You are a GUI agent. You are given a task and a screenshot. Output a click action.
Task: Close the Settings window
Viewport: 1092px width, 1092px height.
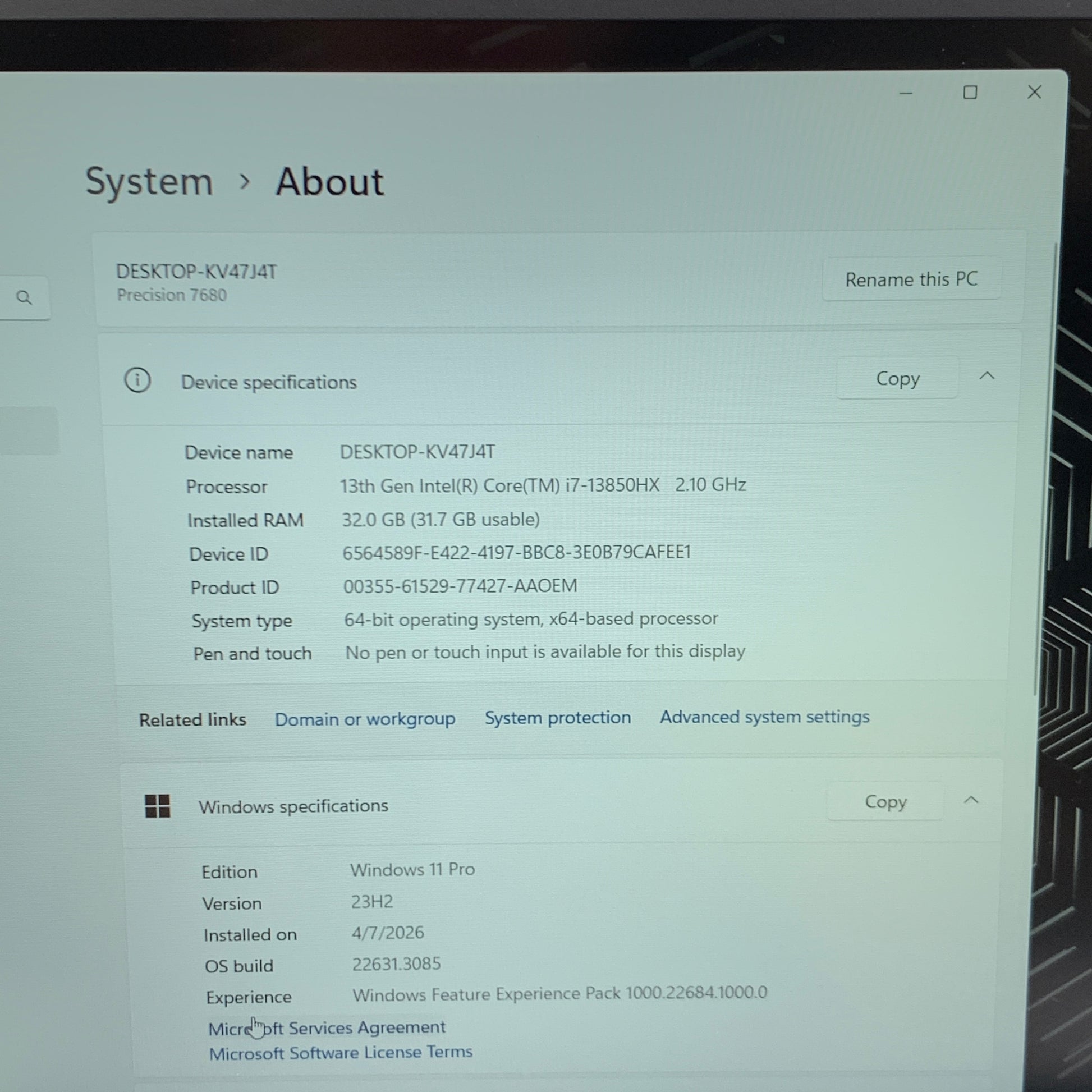point(1034,92)
